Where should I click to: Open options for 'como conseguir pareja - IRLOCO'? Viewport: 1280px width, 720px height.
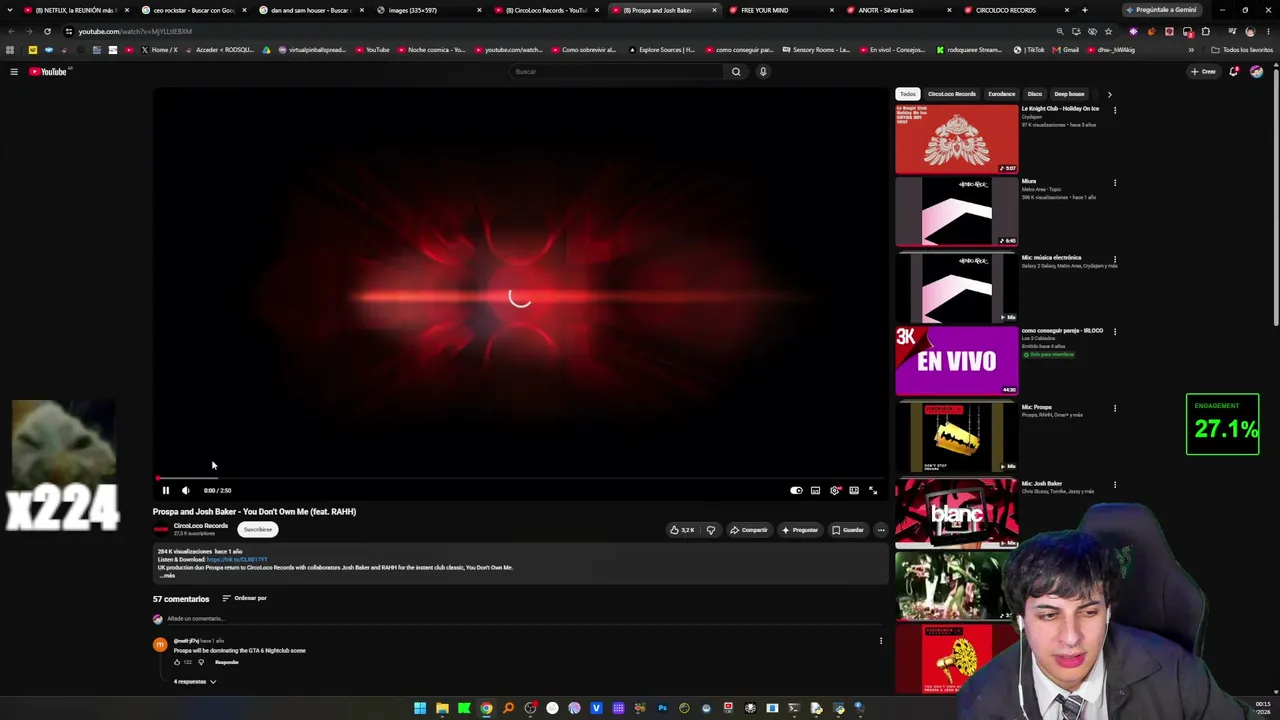[1115, 332]
